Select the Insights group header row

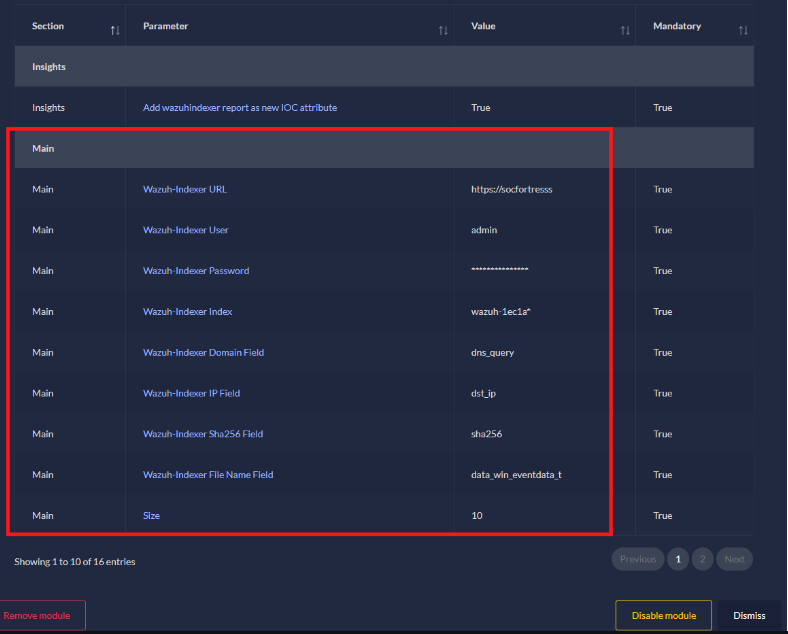384,67
